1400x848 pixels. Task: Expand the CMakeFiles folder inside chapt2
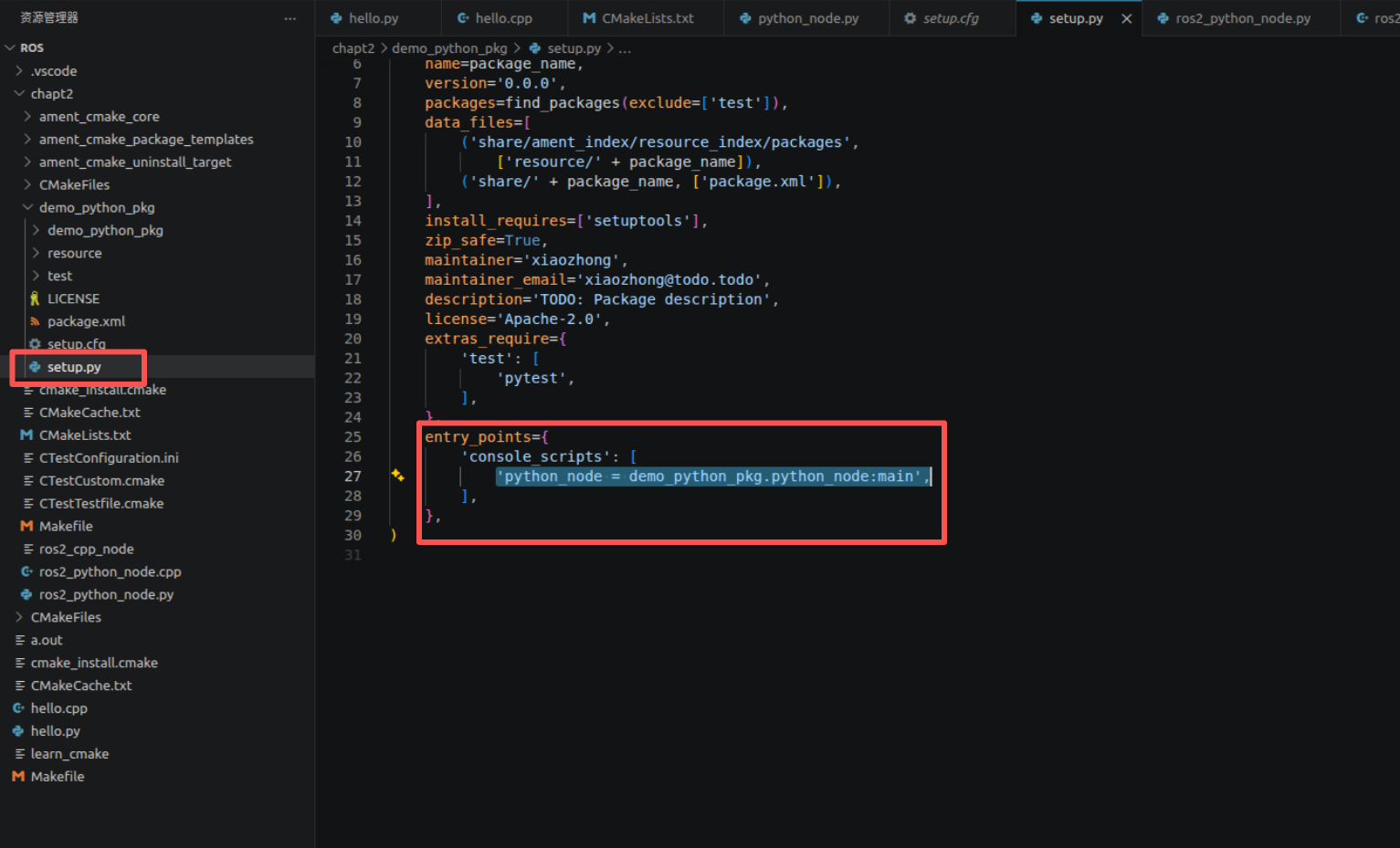[27, 184]
